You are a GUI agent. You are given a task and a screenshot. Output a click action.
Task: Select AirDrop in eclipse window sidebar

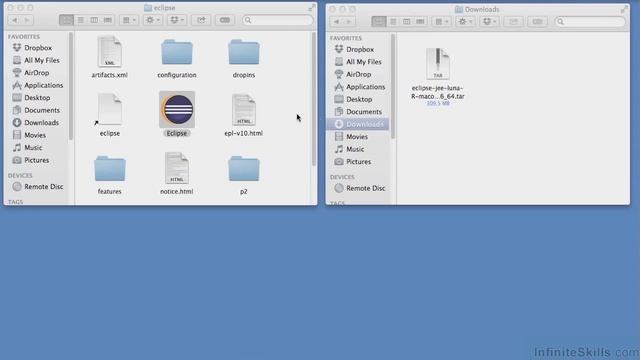coord(38,73)
